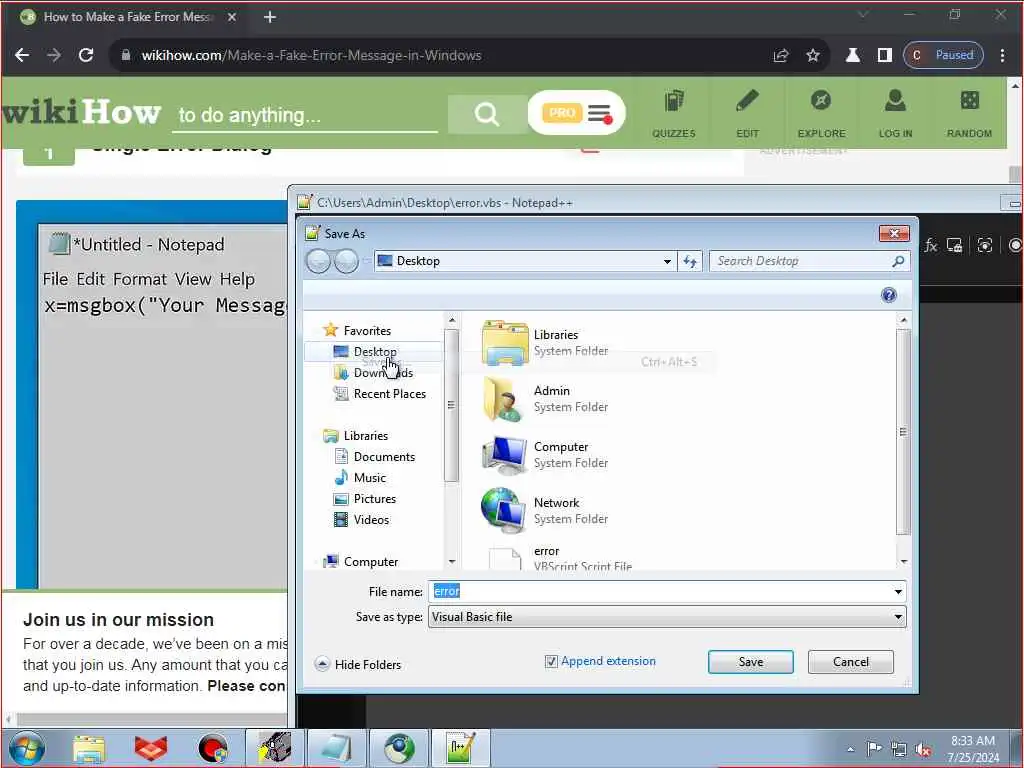
Task: Click the wikiHow Edit pencil
Action: pyautogui.click(x=747, y=114)
